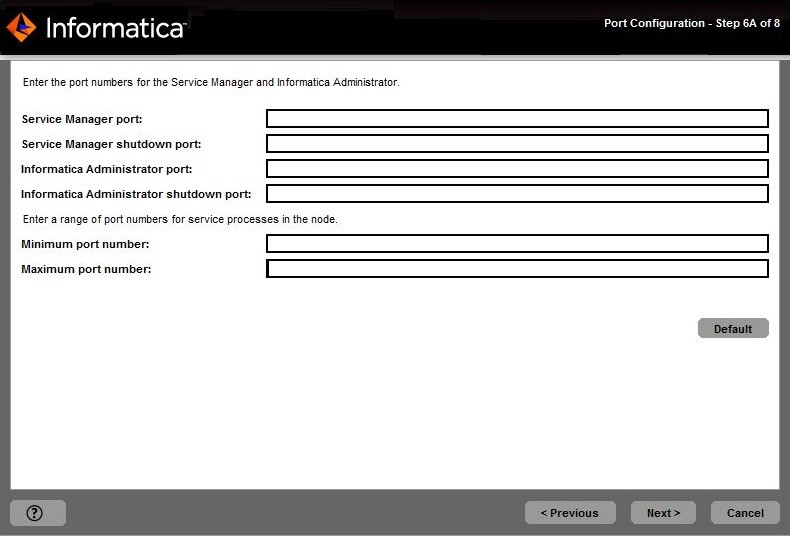Click the 'Service Manager shutdown port:' label
The width and height of the screenshot is (790, 536).
[111, 144]
